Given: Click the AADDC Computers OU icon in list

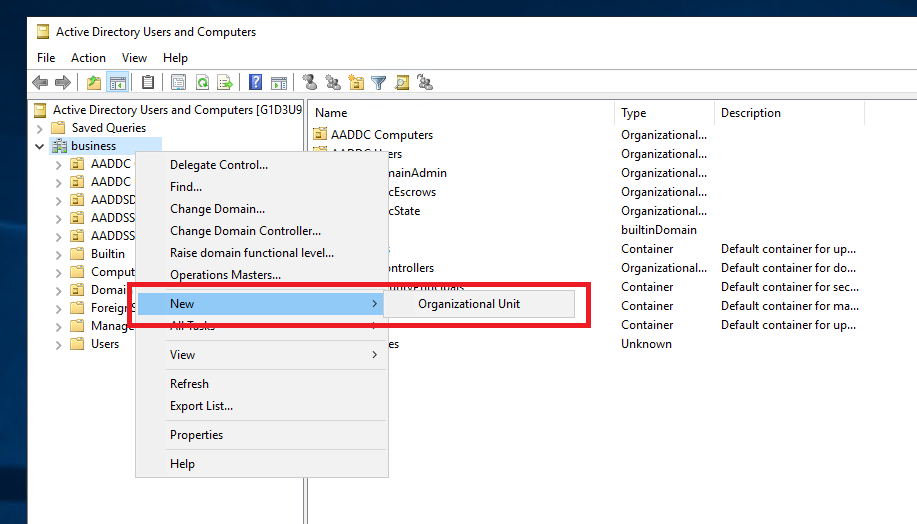Looking at the screenshot, I should point(320,135).
